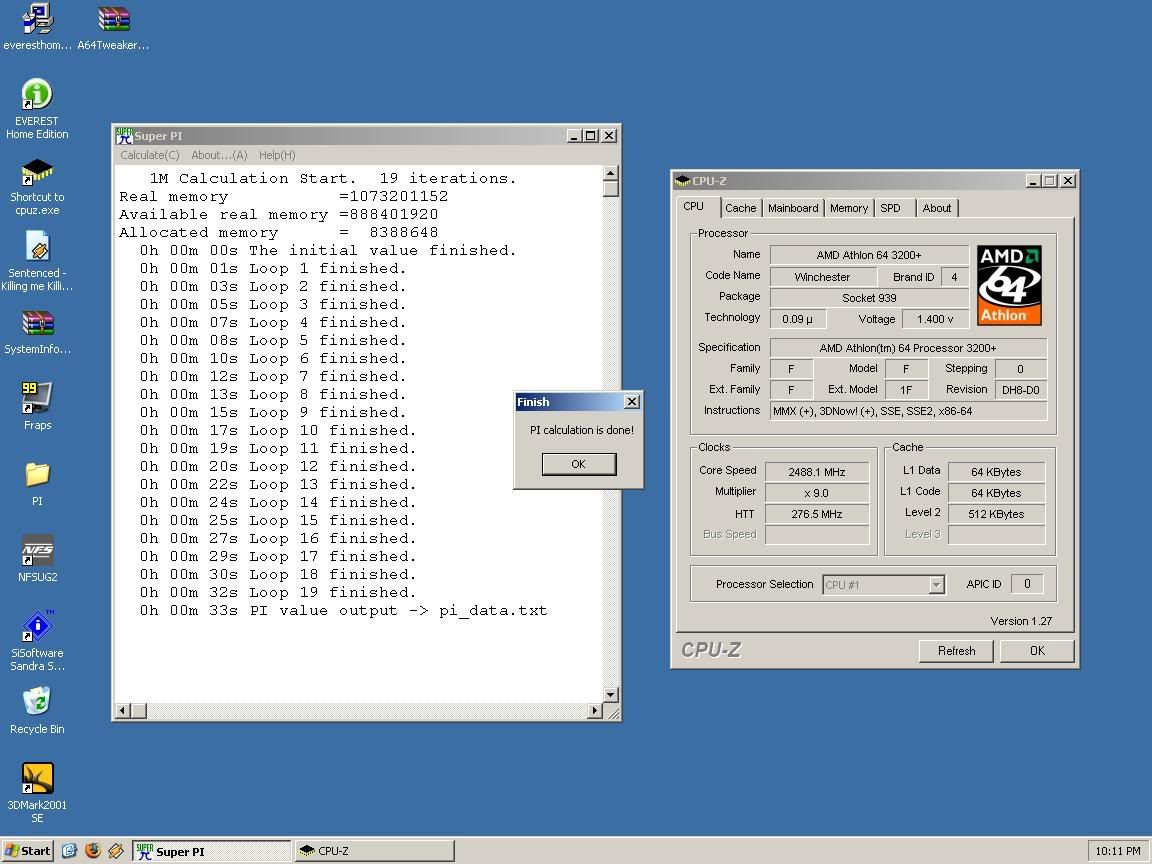
Task: Click the Code Name Winchester field
Action: (x=823, y=277)
